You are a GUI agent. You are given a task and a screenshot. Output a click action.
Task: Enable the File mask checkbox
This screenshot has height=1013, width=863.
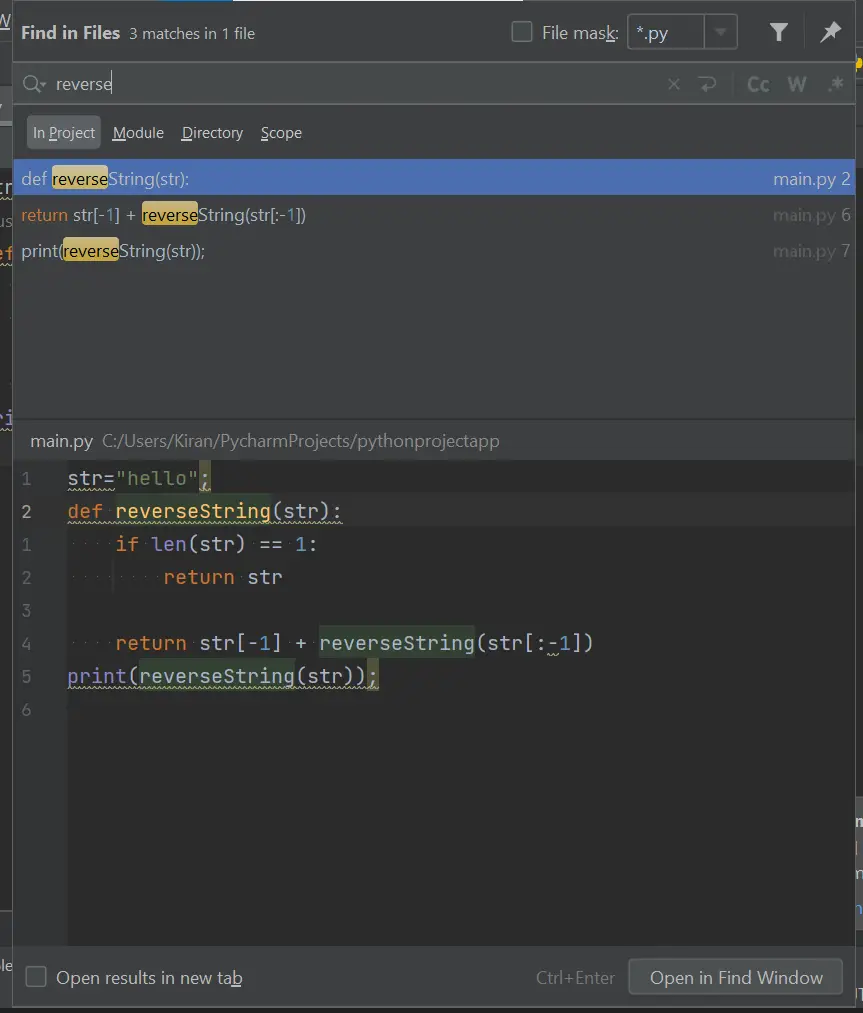click(x=522, y=32)
